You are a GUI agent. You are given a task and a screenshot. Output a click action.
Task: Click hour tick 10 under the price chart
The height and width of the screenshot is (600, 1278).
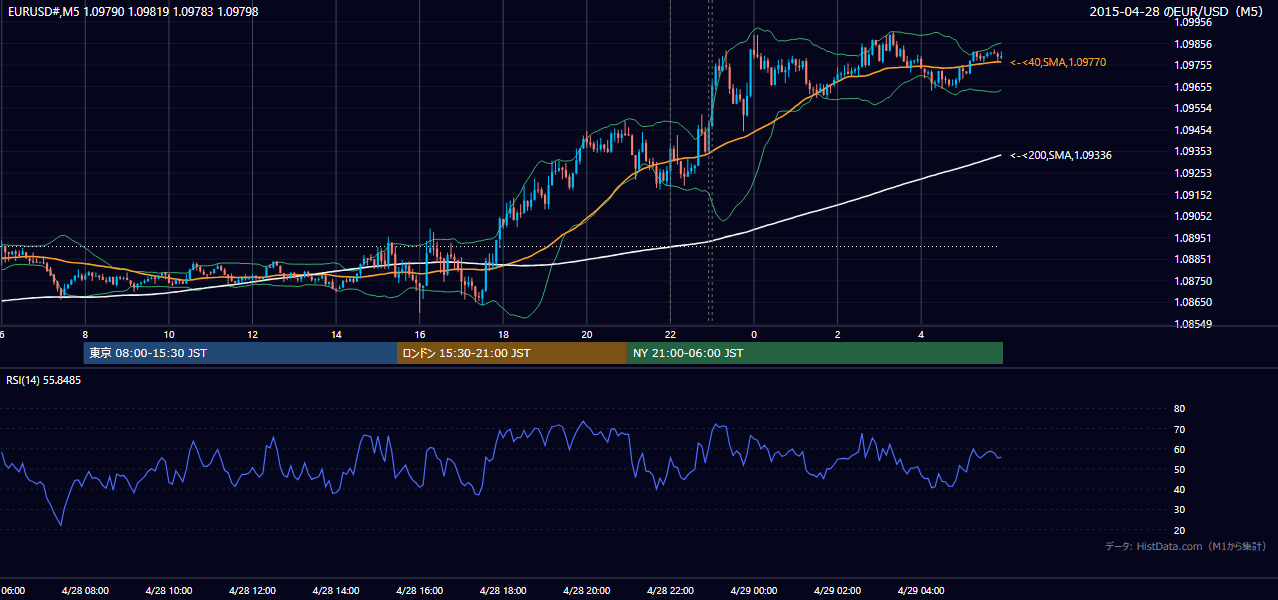(169, 334)
